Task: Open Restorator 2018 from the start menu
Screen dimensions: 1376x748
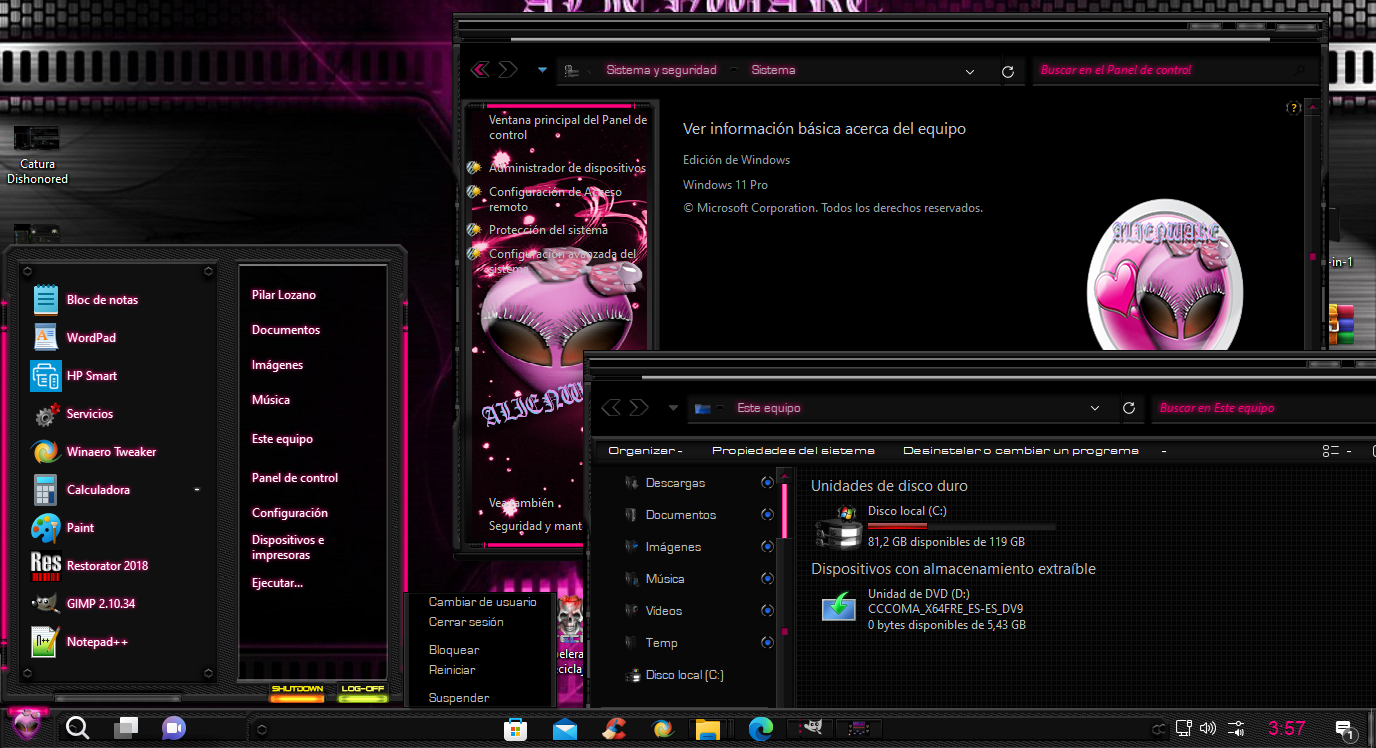Action: pos(108,565)
